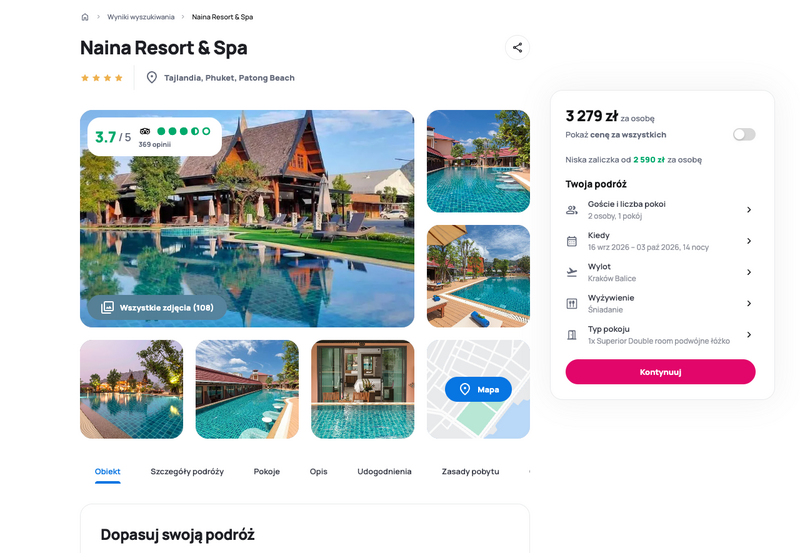Click the cutlery icon beside Wyżywienie
The height and width of the screenshot is (553, 800).
pyautogui.click(x=572, y=304)
